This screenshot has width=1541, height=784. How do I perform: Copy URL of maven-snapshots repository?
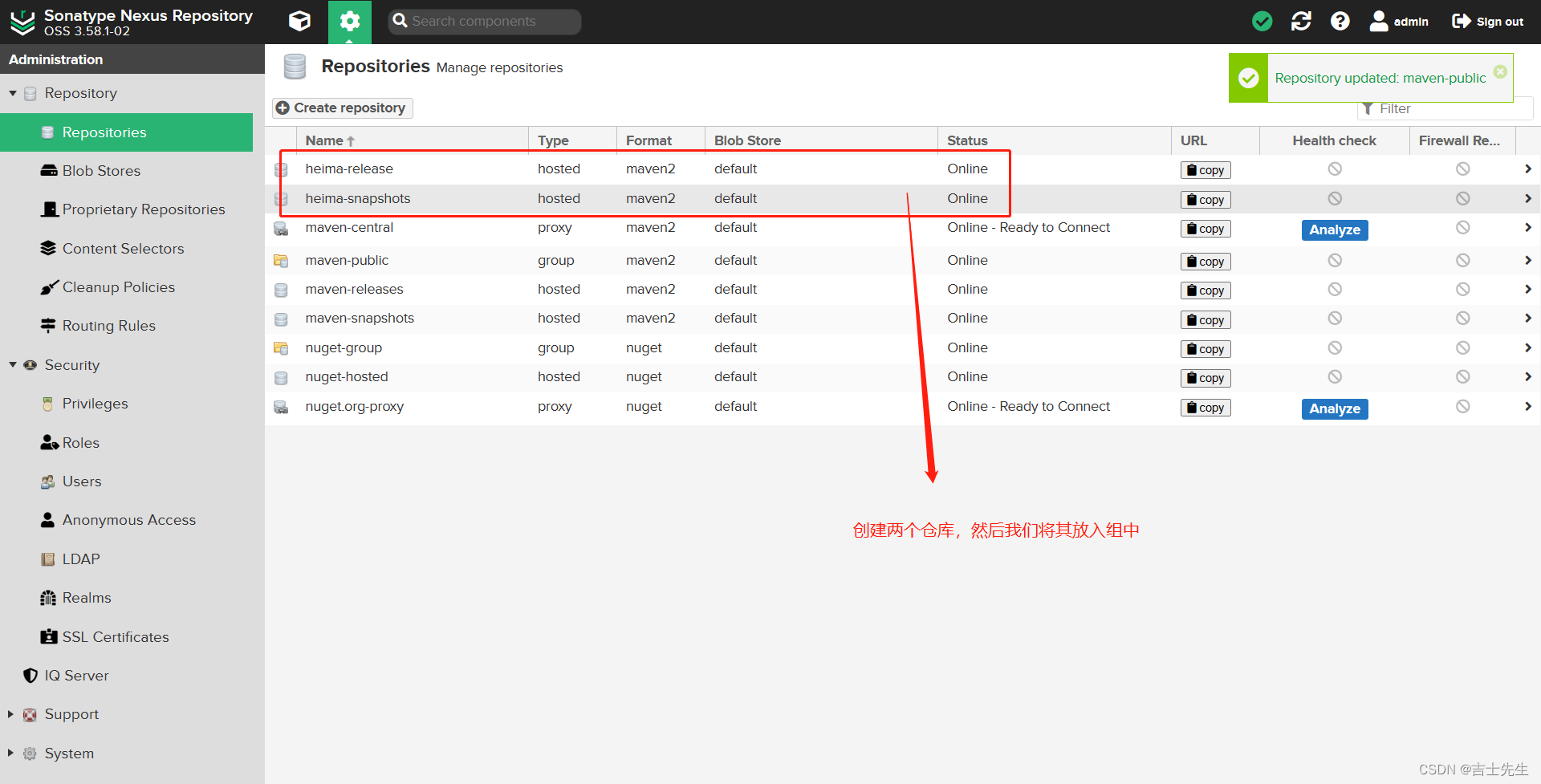(x=1206, y=320)
